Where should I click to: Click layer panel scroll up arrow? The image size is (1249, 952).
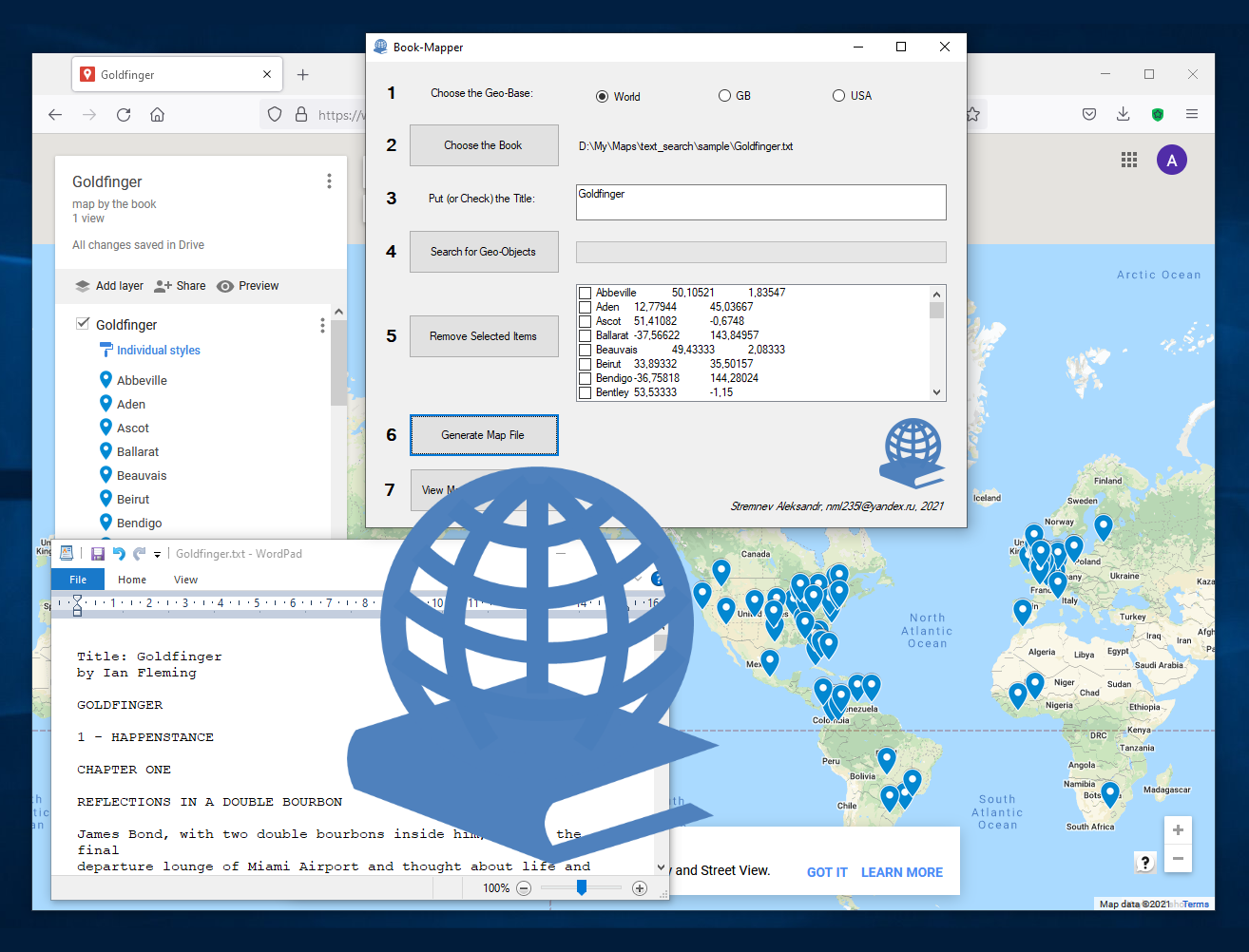[339, 312]
